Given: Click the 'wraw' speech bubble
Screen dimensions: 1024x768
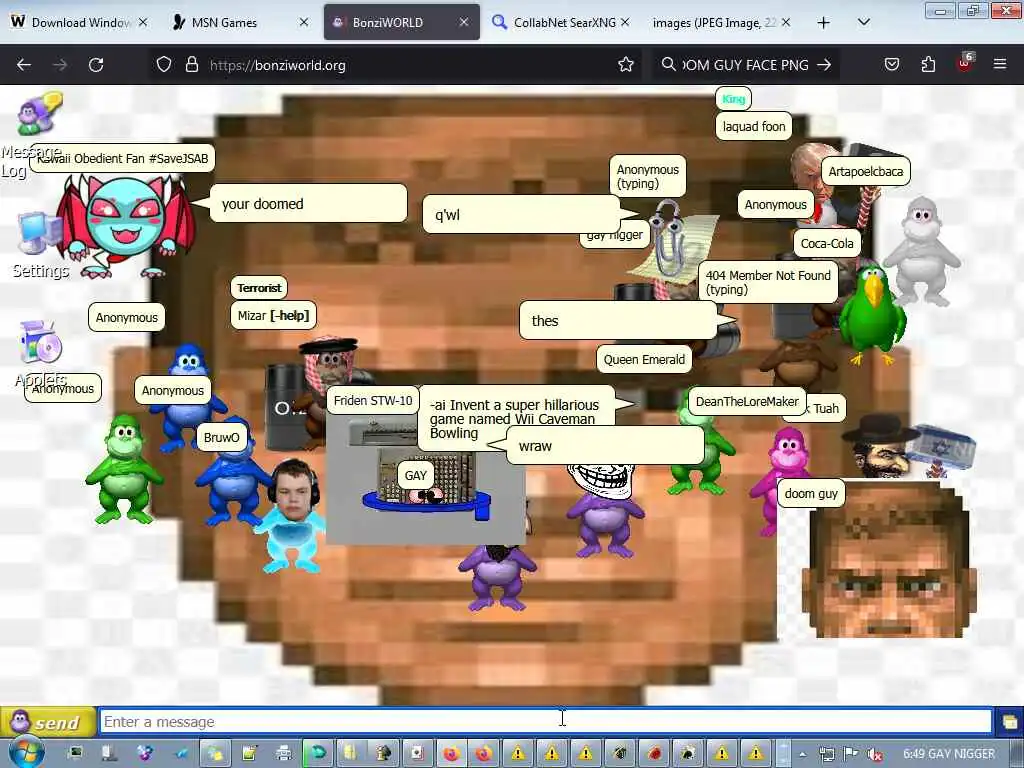Looking at the screenshot, I should click(605, 446).
